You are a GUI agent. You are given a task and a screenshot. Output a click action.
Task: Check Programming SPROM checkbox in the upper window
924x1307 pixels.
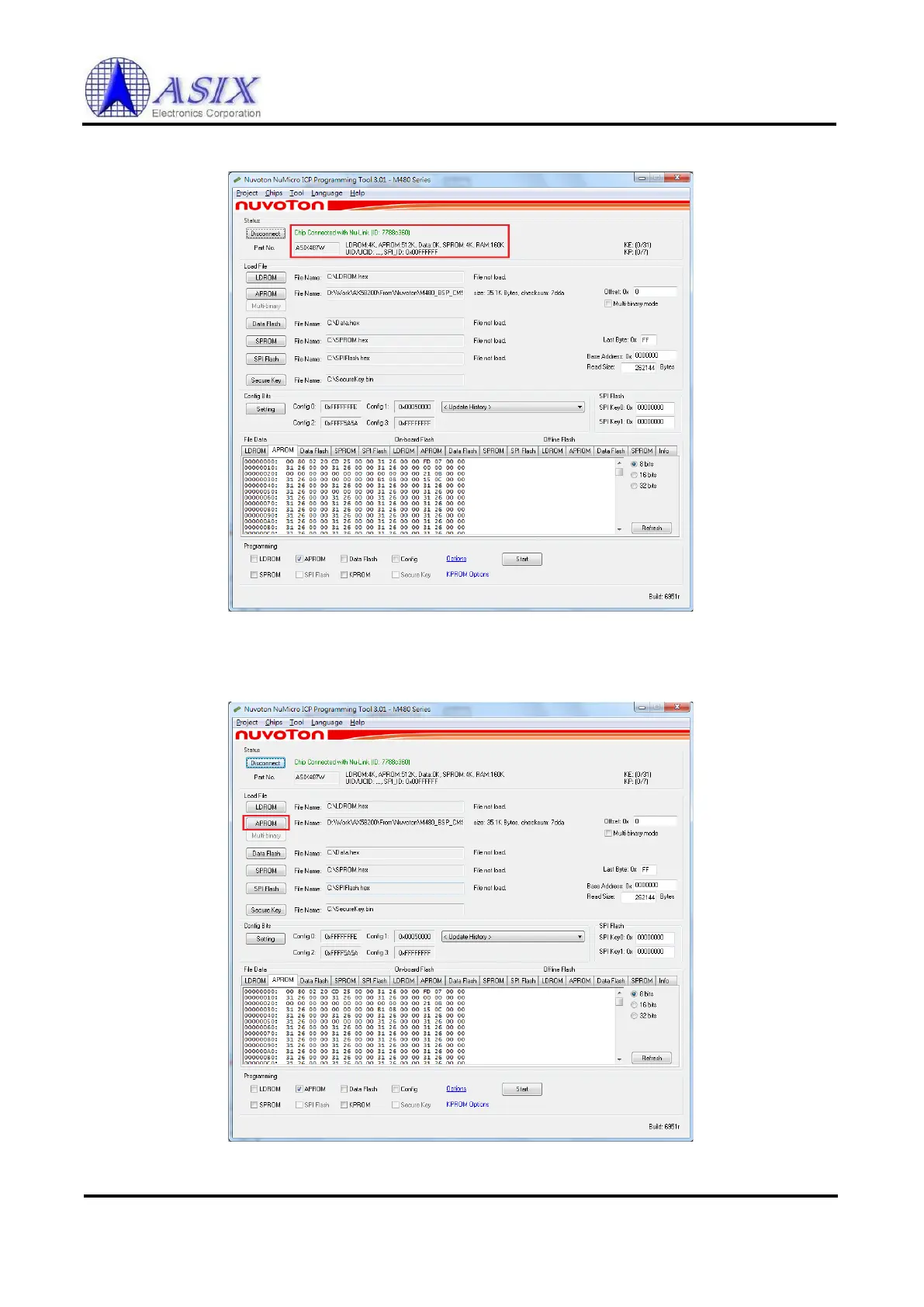coord(254,575)
